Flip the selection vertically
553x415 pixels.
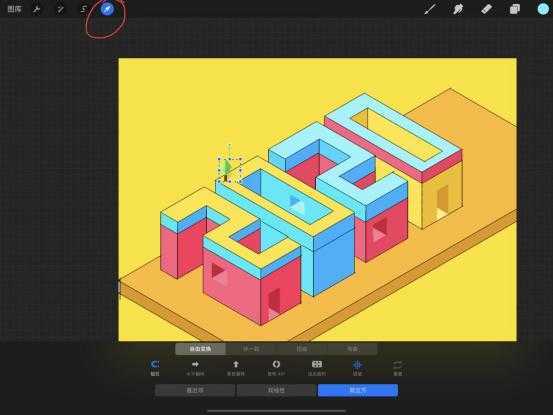pyautogui.click(x=236, y=368)
